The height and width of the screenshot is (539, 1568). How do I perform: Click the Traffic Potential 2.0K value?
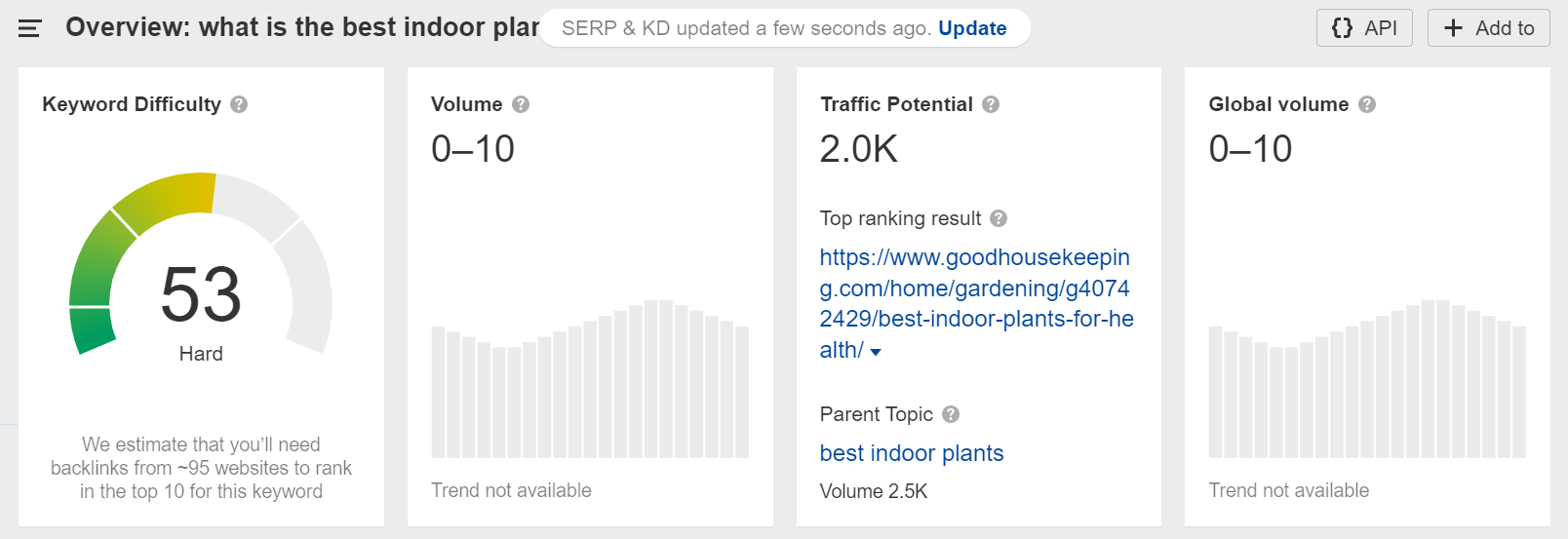point(858,149)
